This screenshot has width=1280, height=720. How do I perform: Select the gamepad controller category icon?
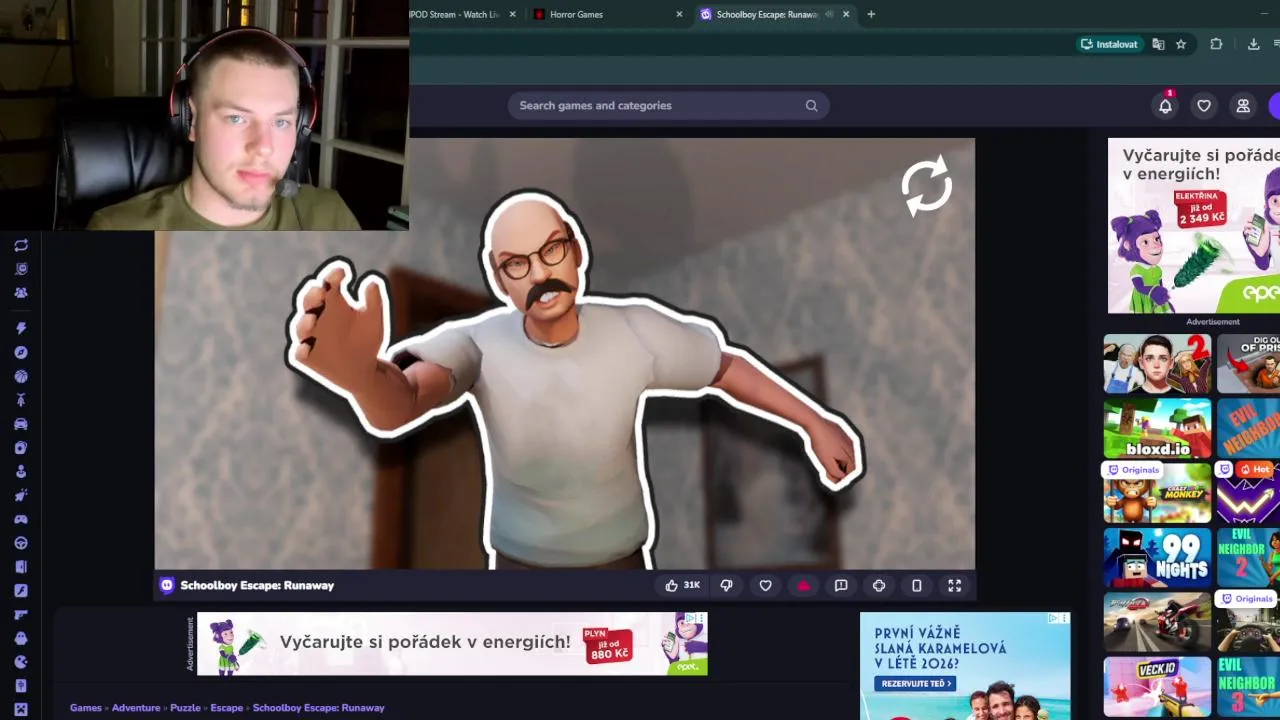click(21, 519)
